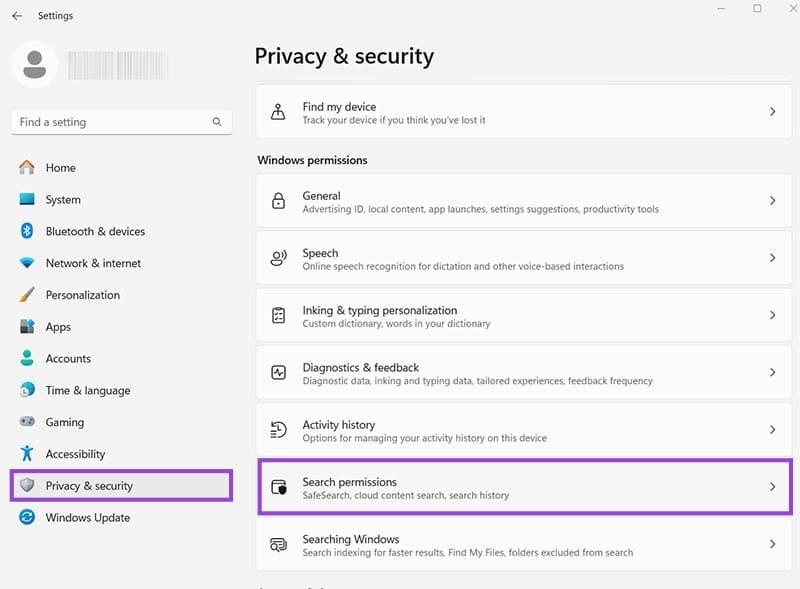Click the blurred account name
This screenshot has width=800, height=589.
coord(117,65)
